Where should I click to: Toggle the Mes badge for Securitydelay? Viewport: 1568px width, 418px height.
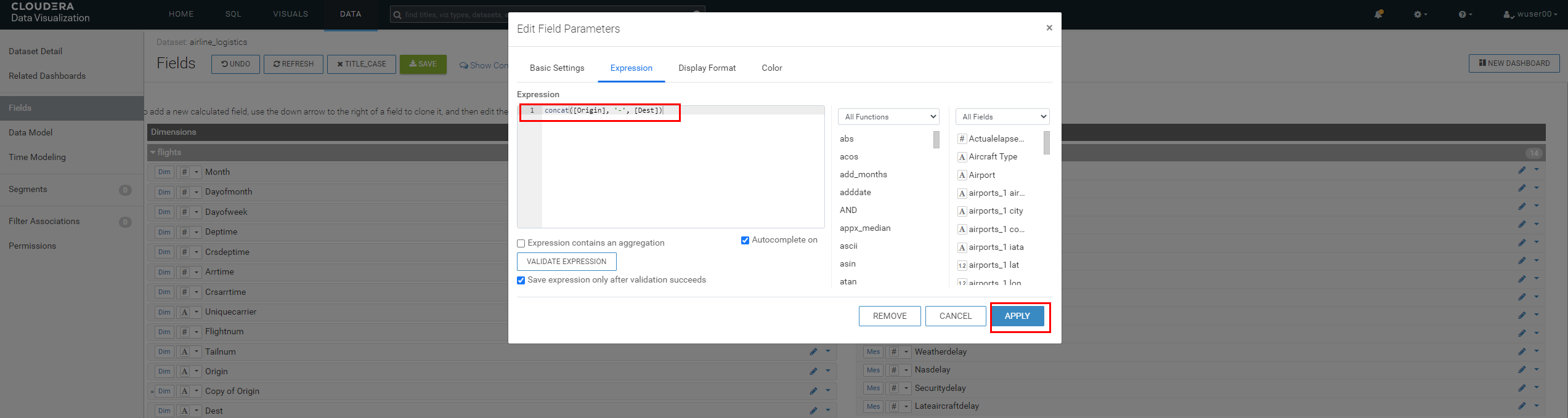click(873, 388)
